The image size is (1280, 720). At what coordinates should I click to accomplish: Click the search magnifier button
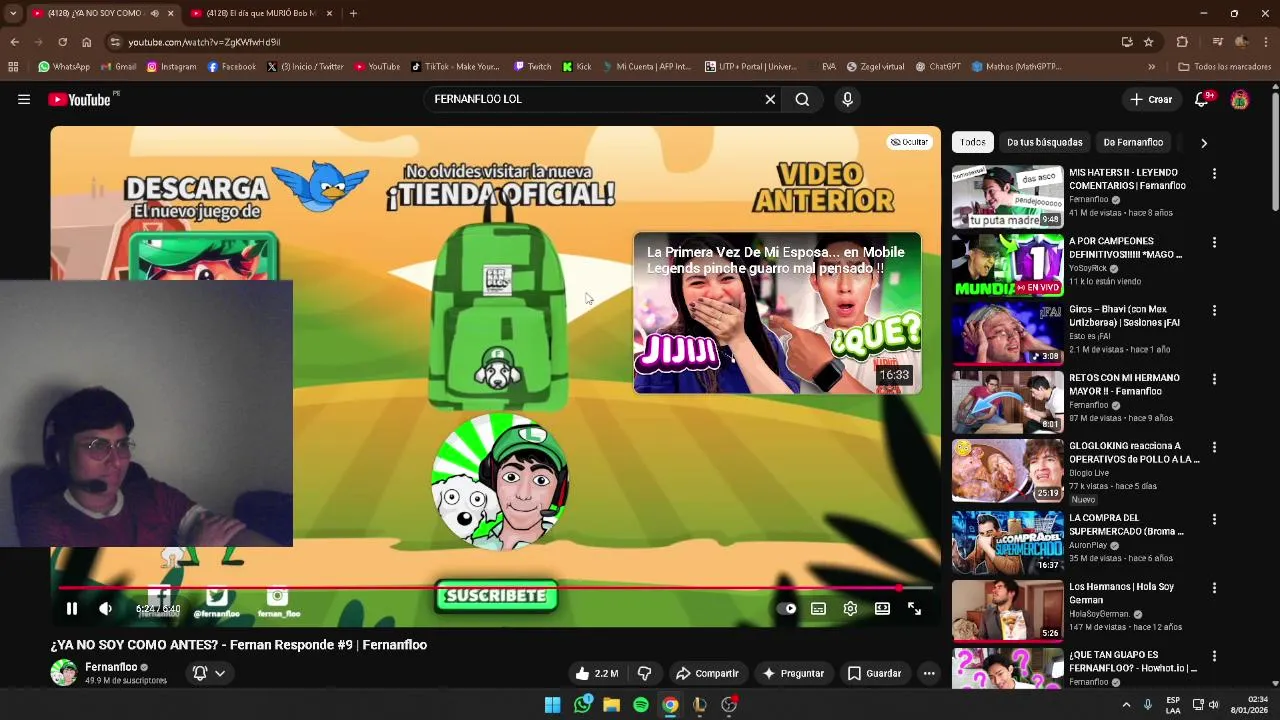click(x=802, y=99)
